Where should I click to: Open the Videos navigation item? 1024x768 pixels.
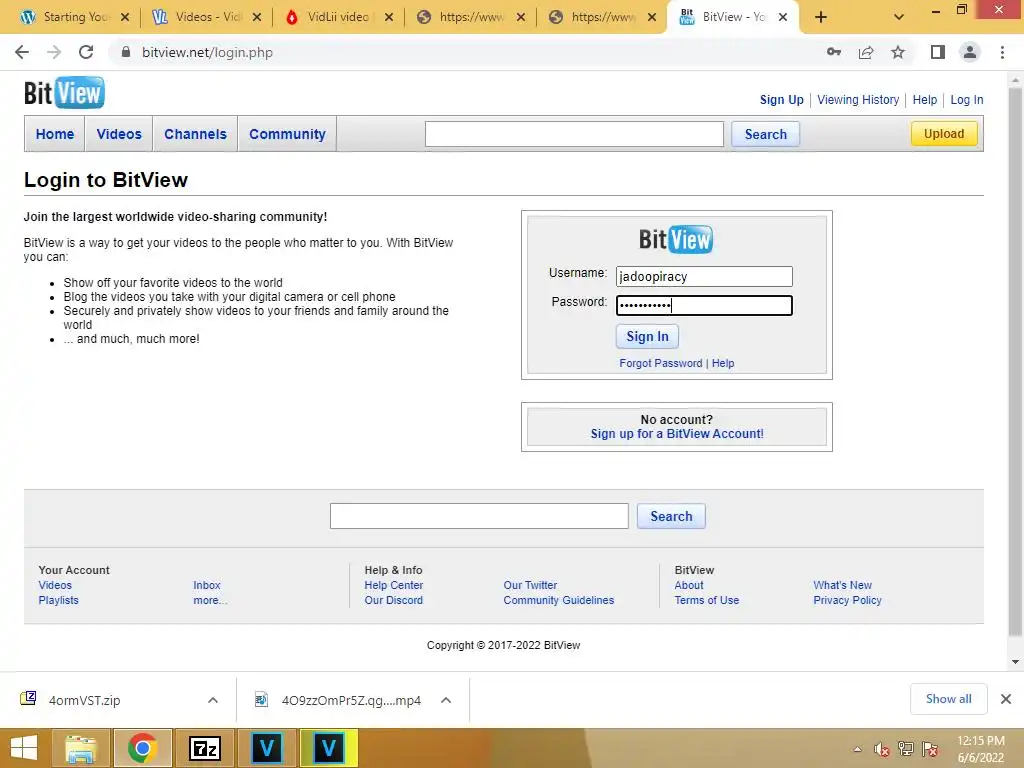(x=119, y=134)
